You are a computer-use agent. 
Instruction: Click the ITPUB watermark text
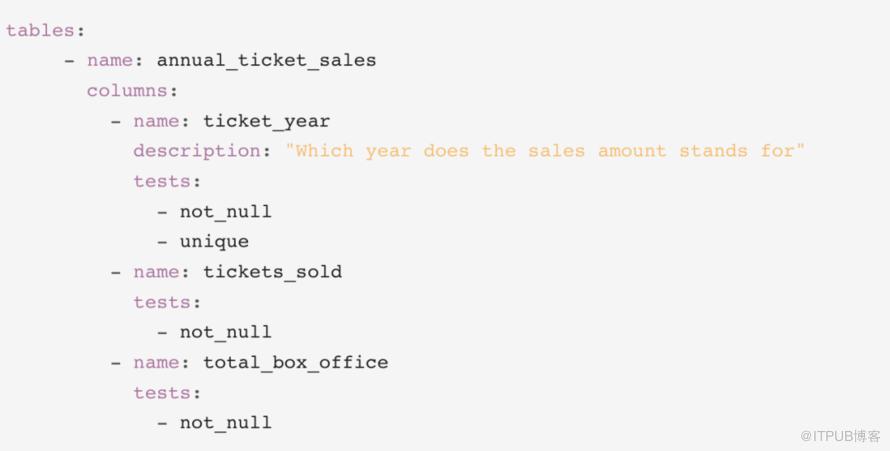[x=840, y=436]
